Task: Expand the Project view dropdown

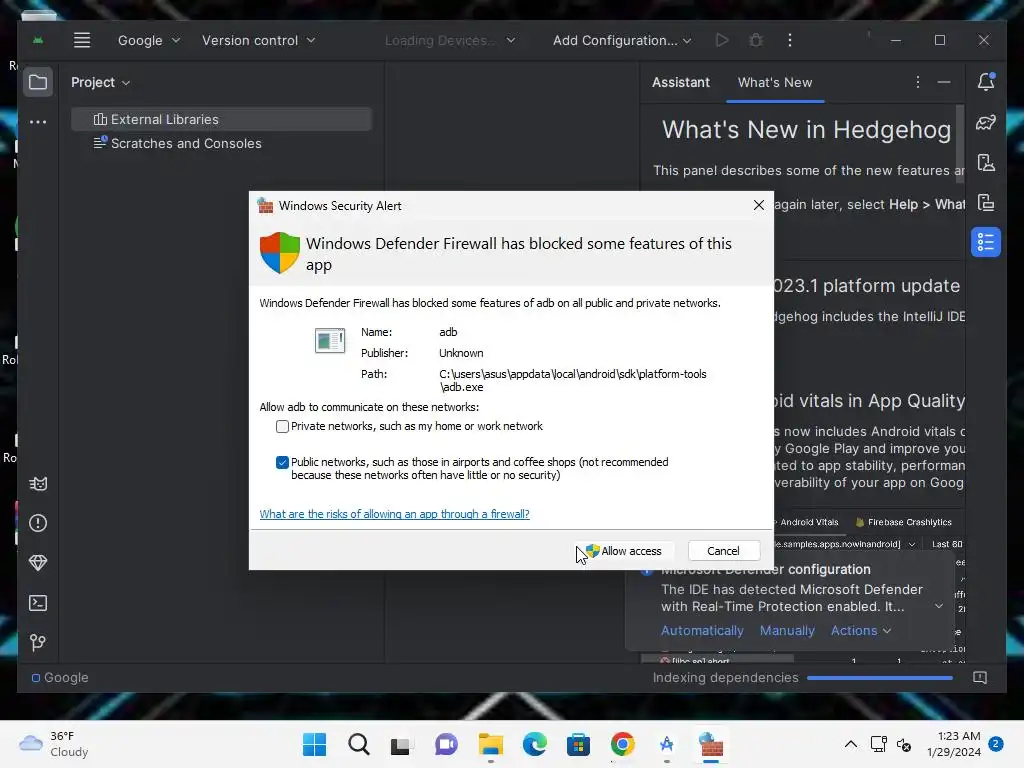Action: coord(101,82)
